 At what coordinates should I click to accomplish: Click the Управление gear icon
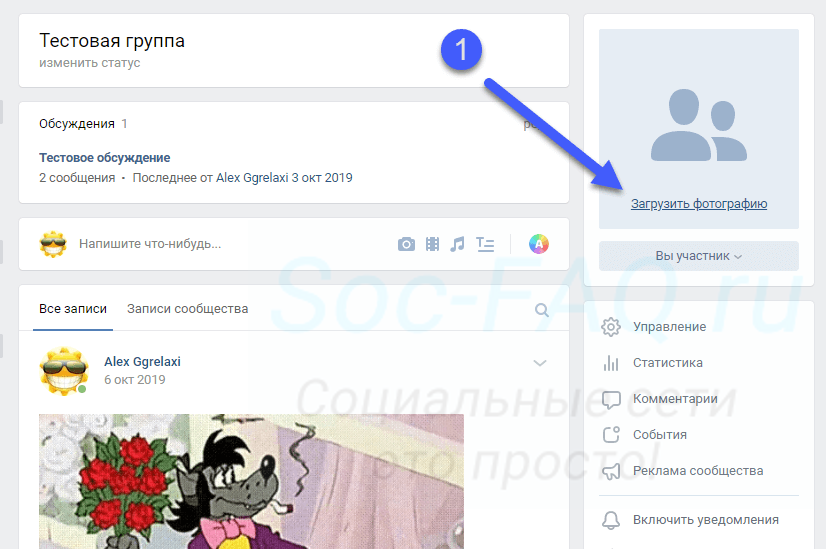click(x=611, y=327)
